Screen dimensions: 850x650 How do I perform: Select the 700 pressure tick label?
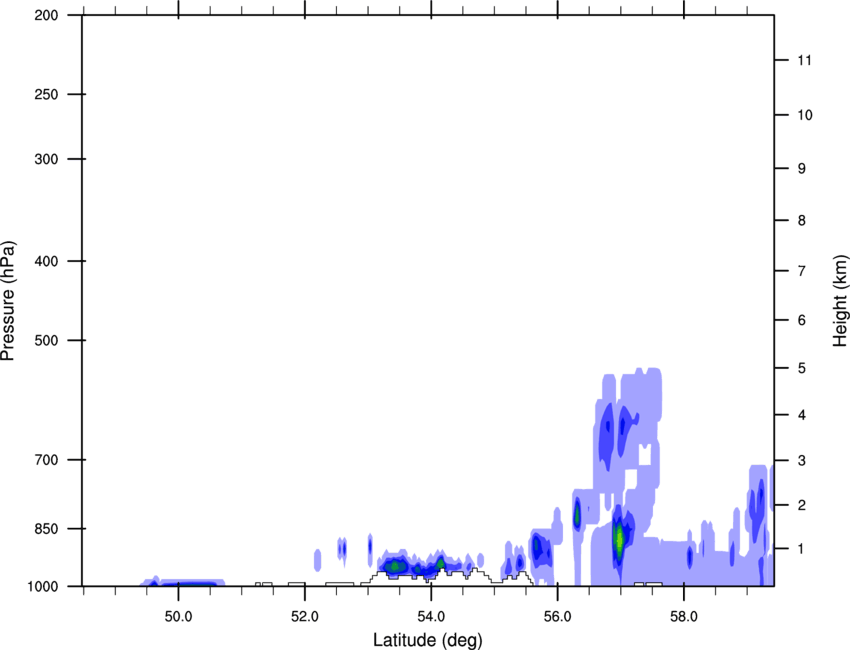[46, 460]
